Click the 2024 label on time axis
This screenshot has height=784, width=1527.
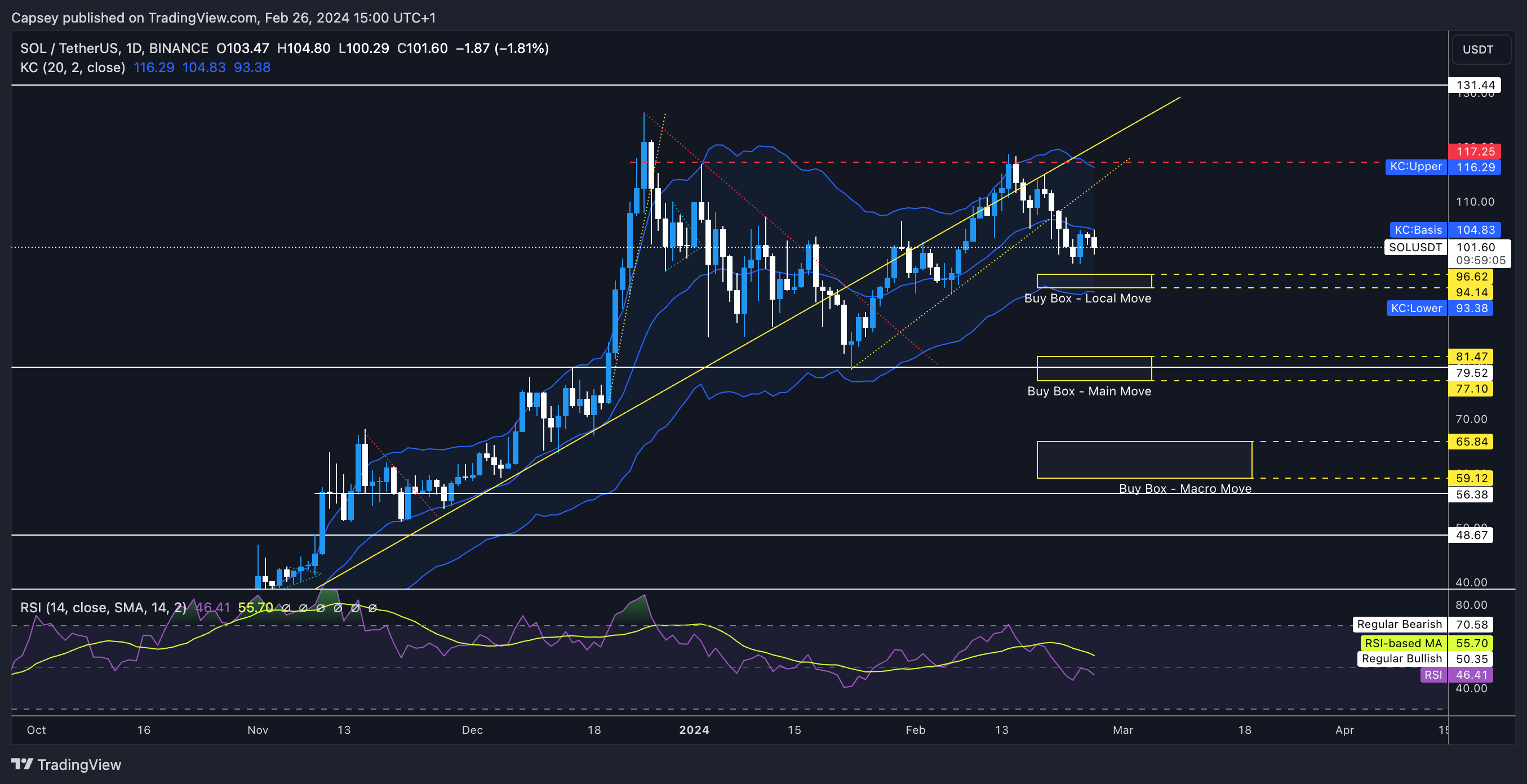click(x=694, y=729)
